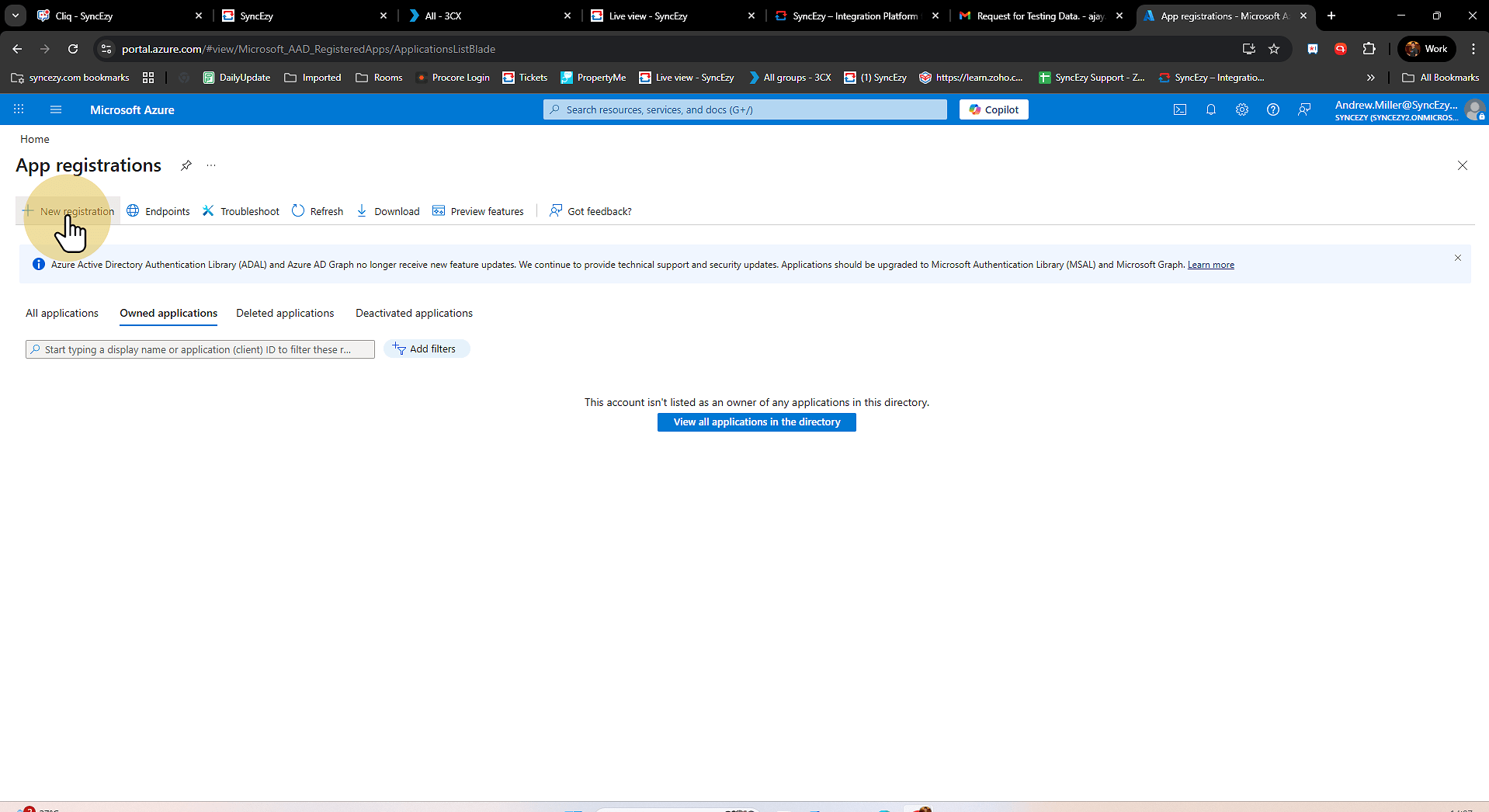Click the Copilot button
This screenshot has width=1489, height=812.
tap(994, 109)
